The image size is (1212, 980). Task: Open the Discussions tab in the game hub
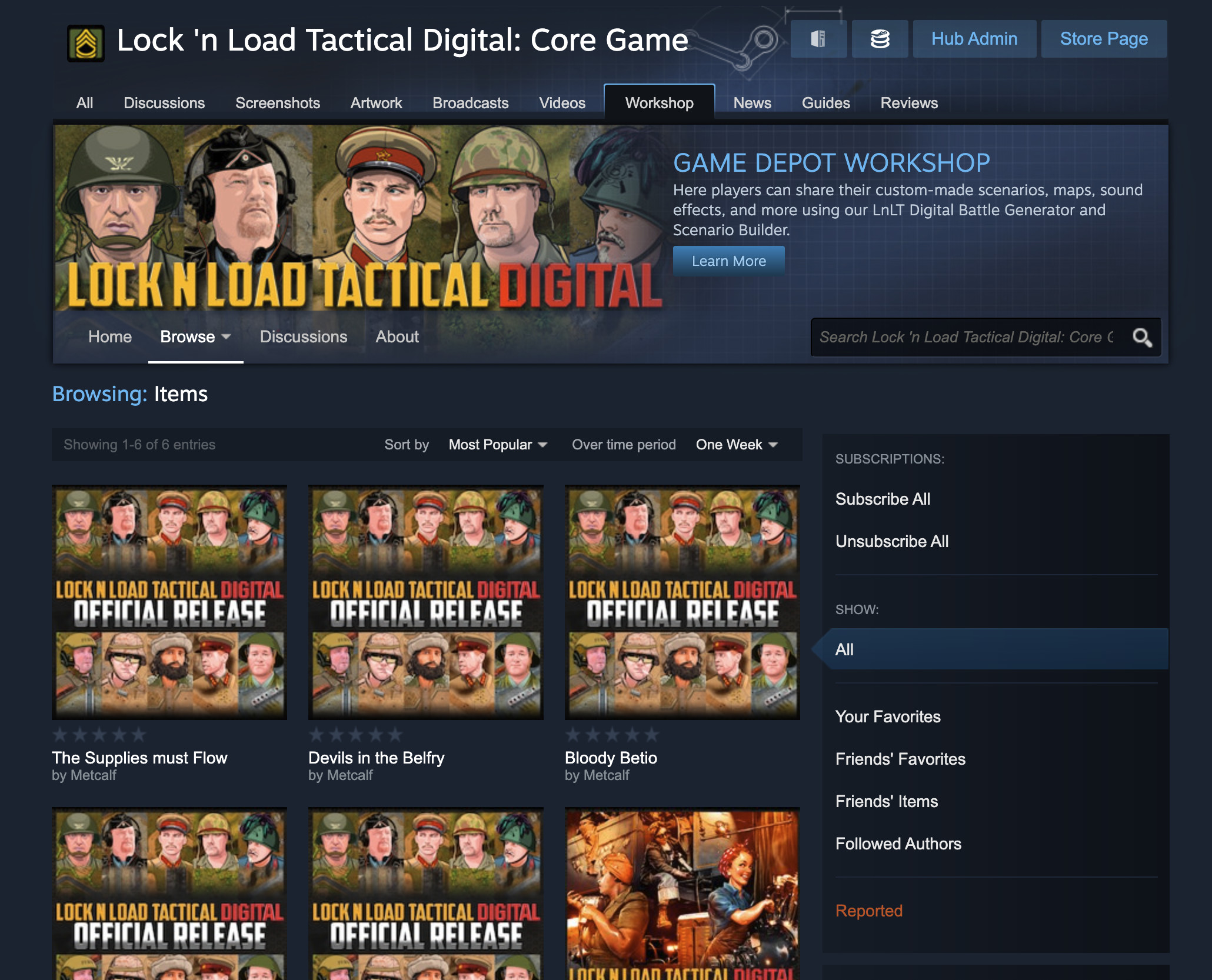164,103
